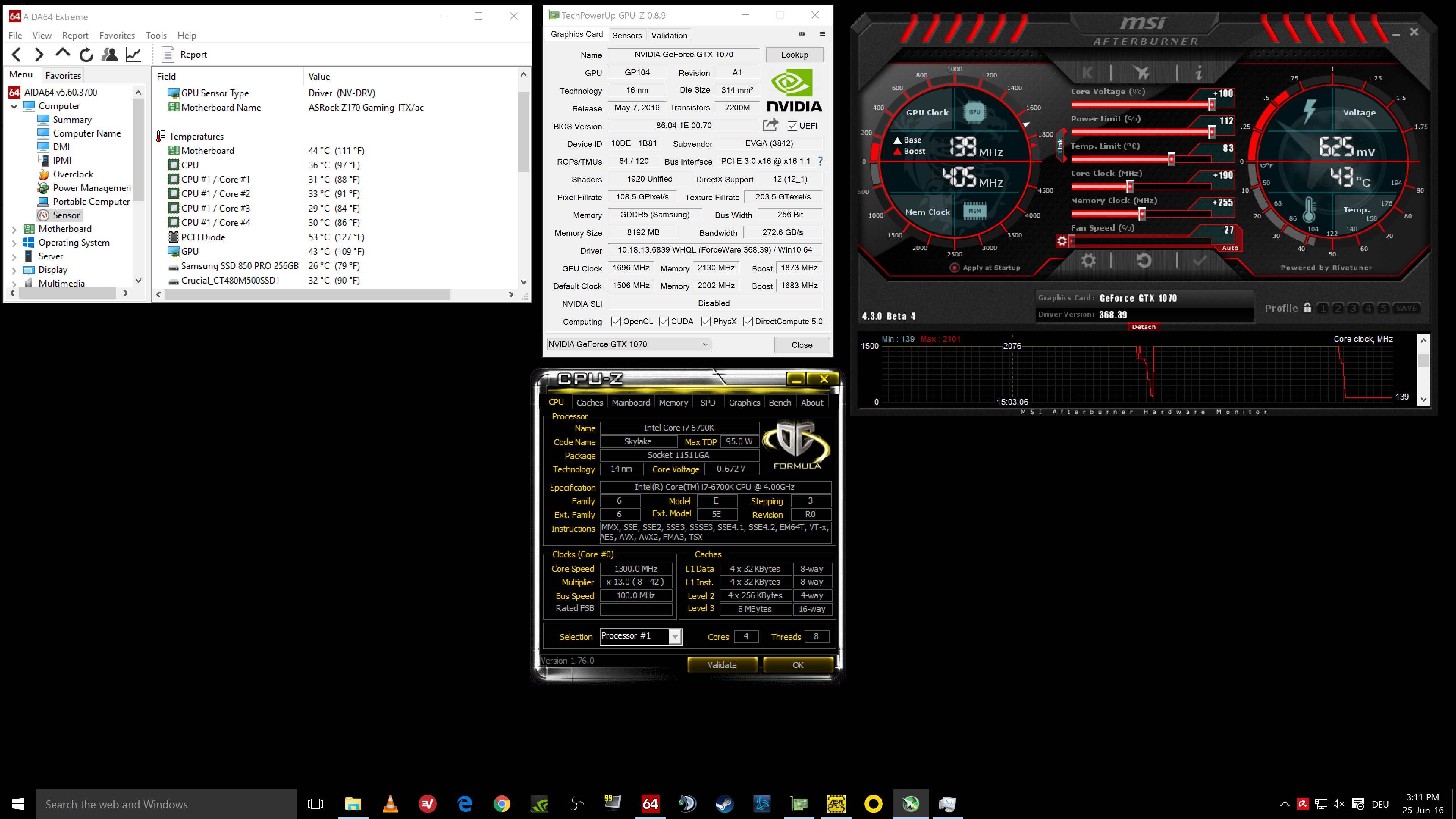1456x819 pixels.
Task: Open fan speed settings gear
Action: [x=1062, y=242]
